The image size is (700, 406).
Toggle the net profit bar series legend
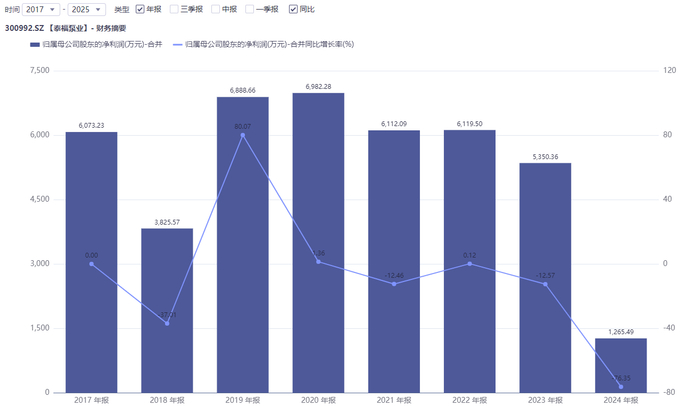coord(96,44)
